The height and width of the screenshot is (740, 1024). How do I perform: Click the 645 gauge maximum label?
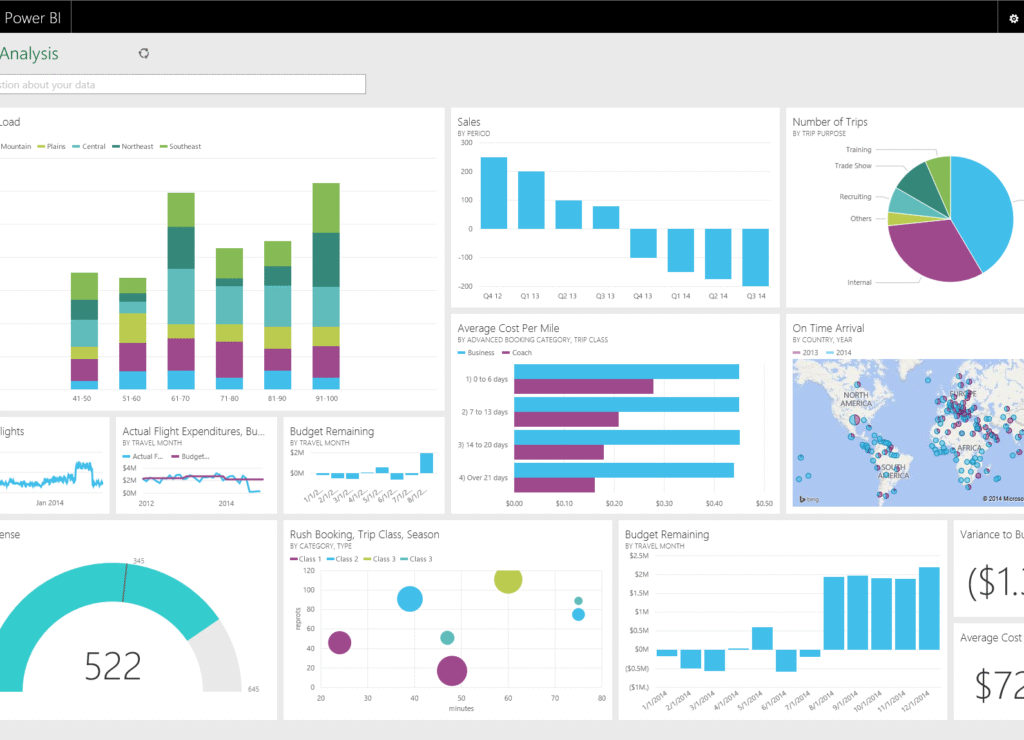(253, 689)
